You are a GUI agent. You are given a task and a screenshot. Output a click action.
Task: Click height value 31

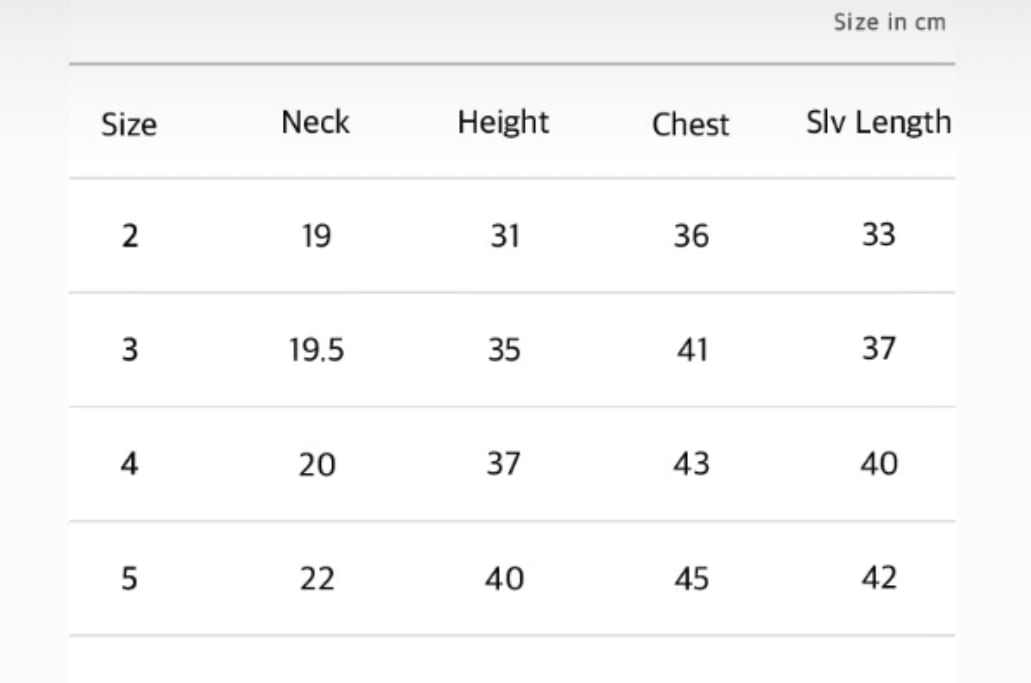[504, 237]
